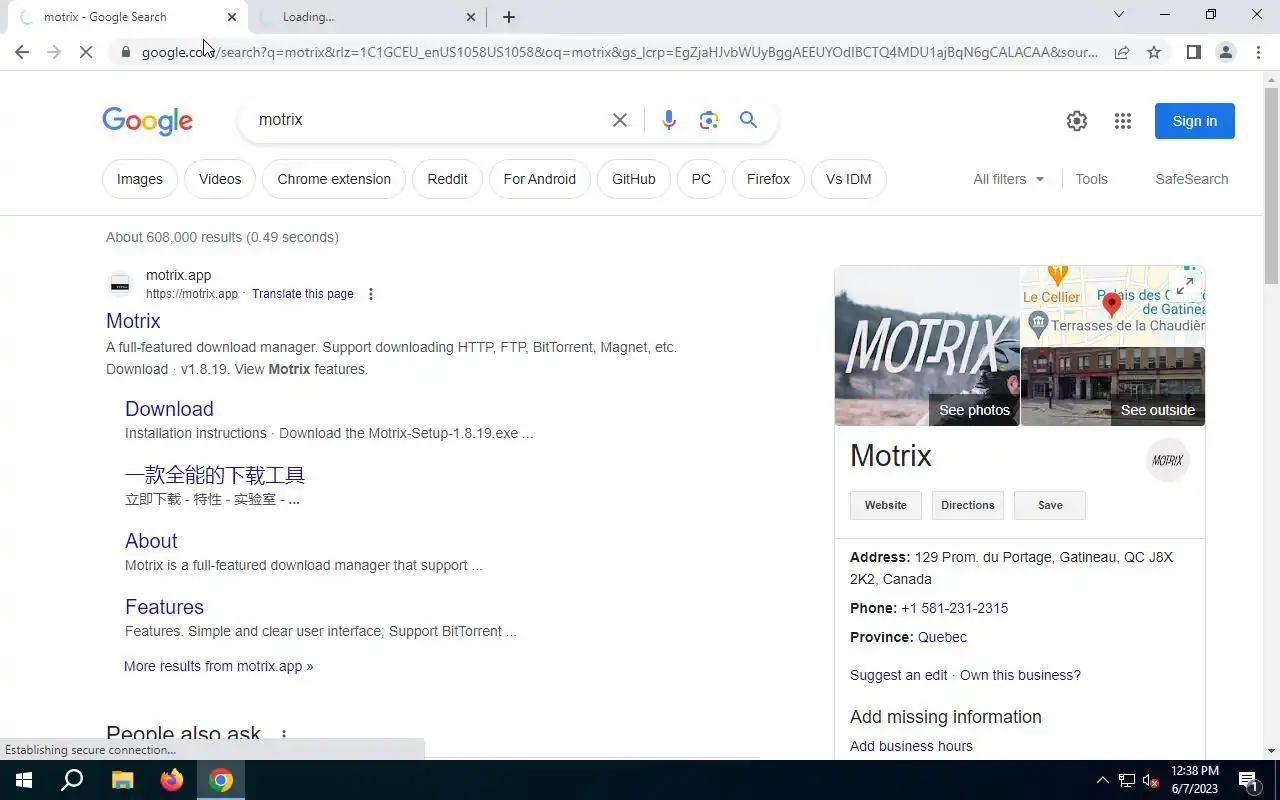Screen dimensions: 1280x800
Task: Open the About sitelink
Action: 151,541
